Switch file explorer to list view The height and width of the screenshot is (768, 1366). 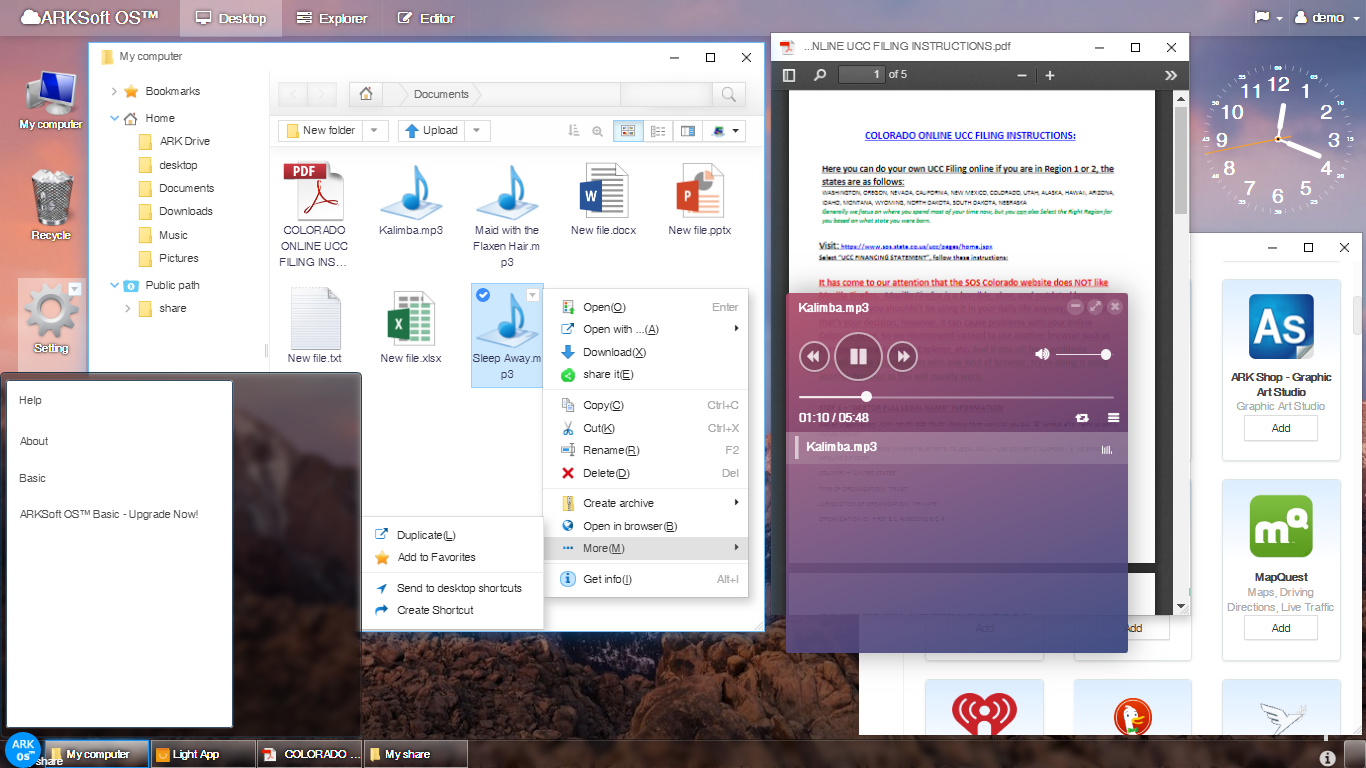[x=658, y=131]
